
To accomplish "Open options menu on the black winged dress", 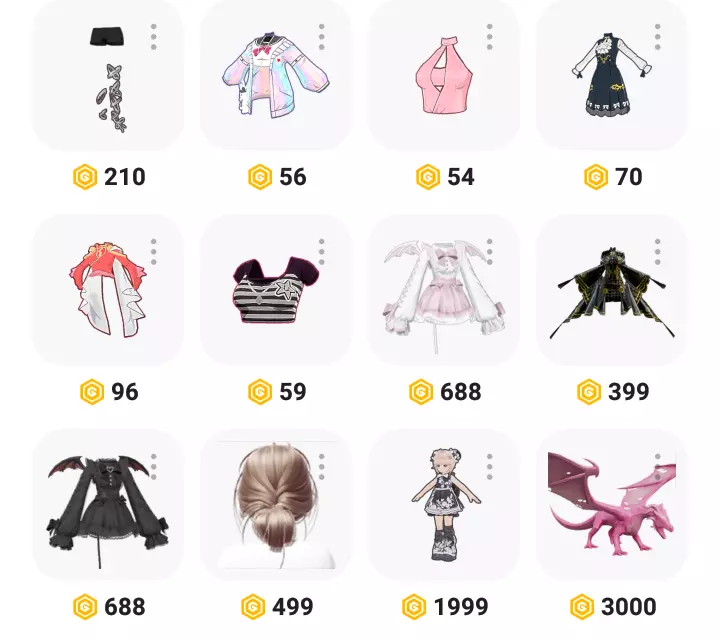I will click(153, 466).
